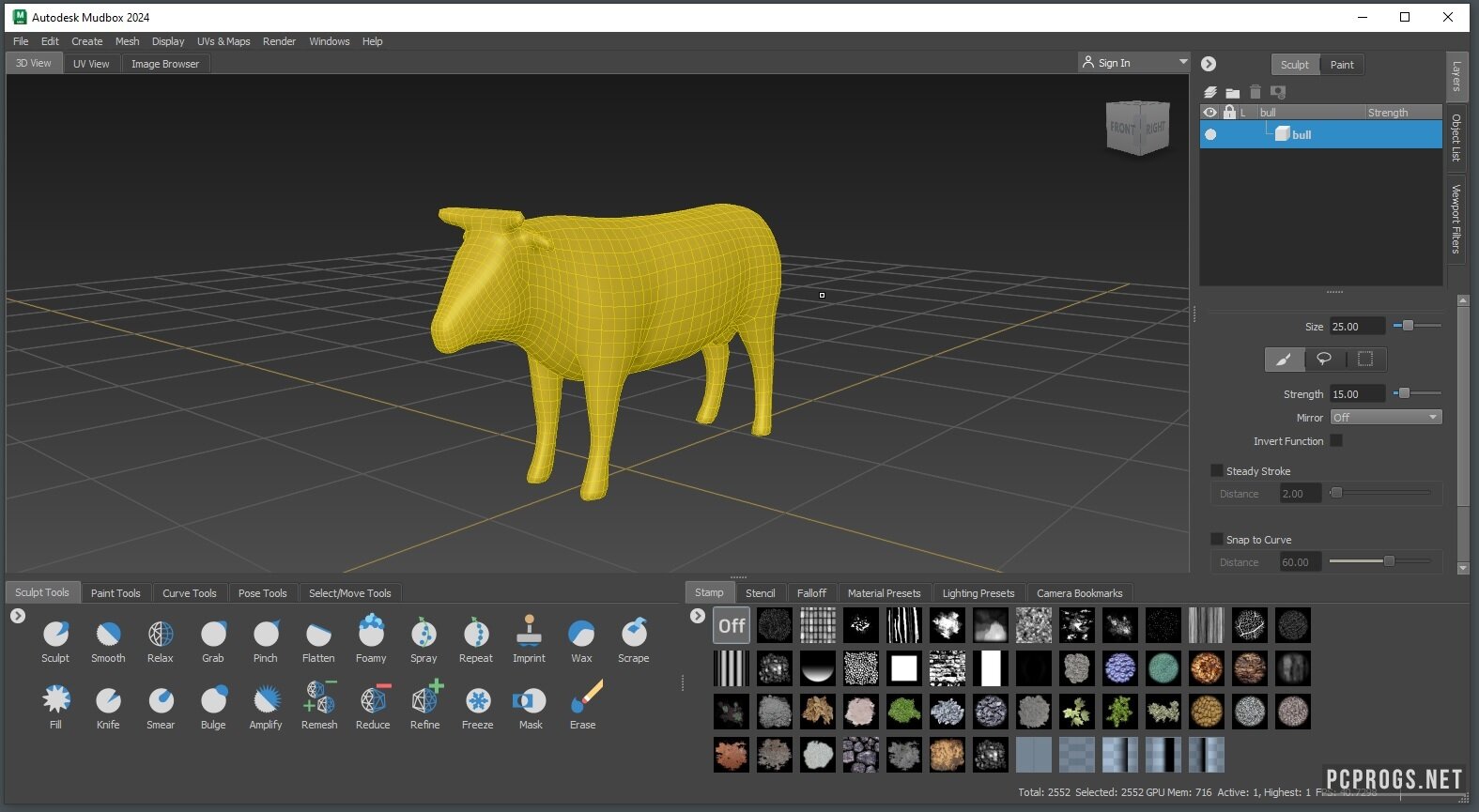The width and height of the screenshot is (1479, 812).
Task: Expand the sculpt tools tray arrow
Action: click(18, 617)
